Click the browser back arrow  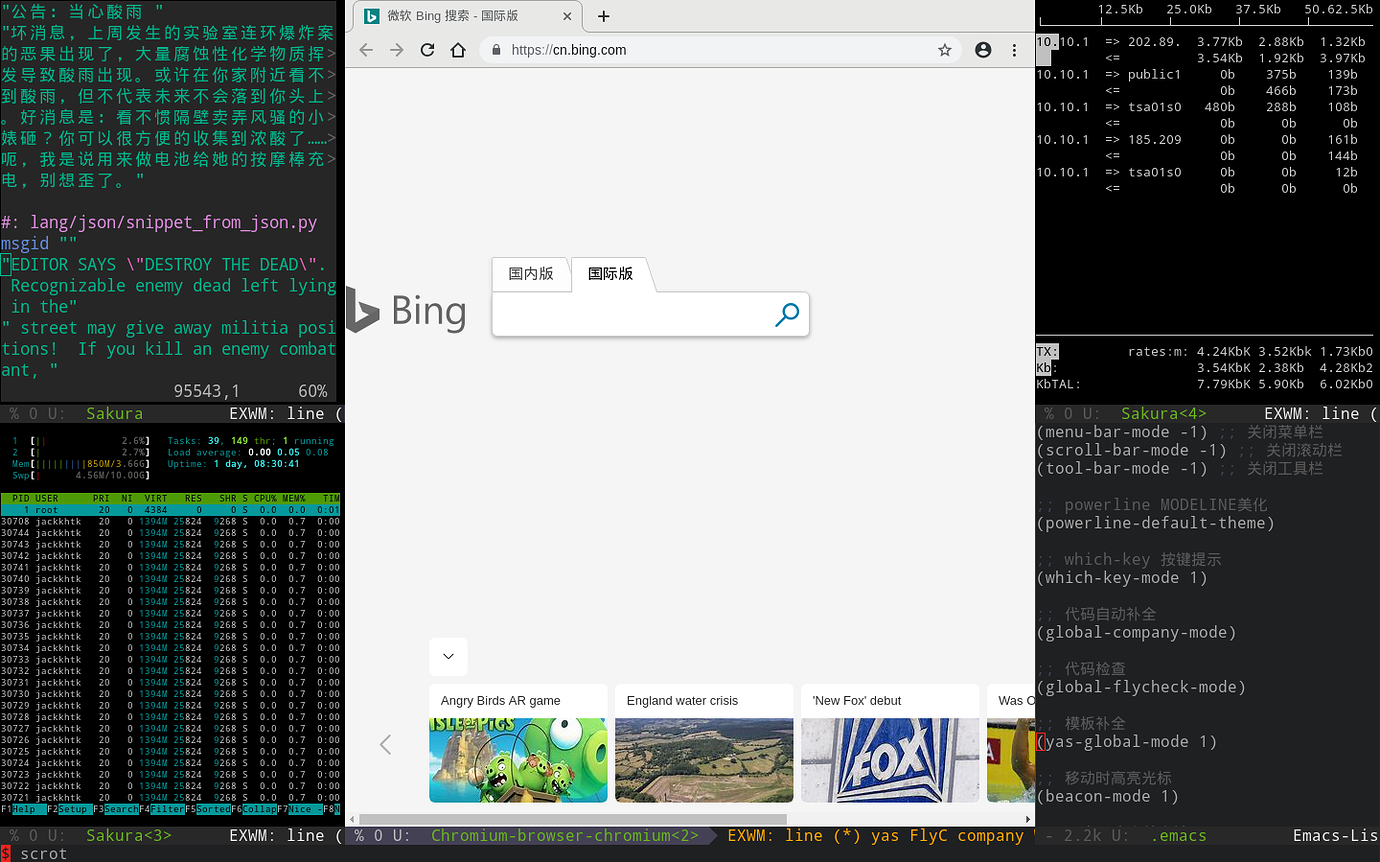pos(366,50)
